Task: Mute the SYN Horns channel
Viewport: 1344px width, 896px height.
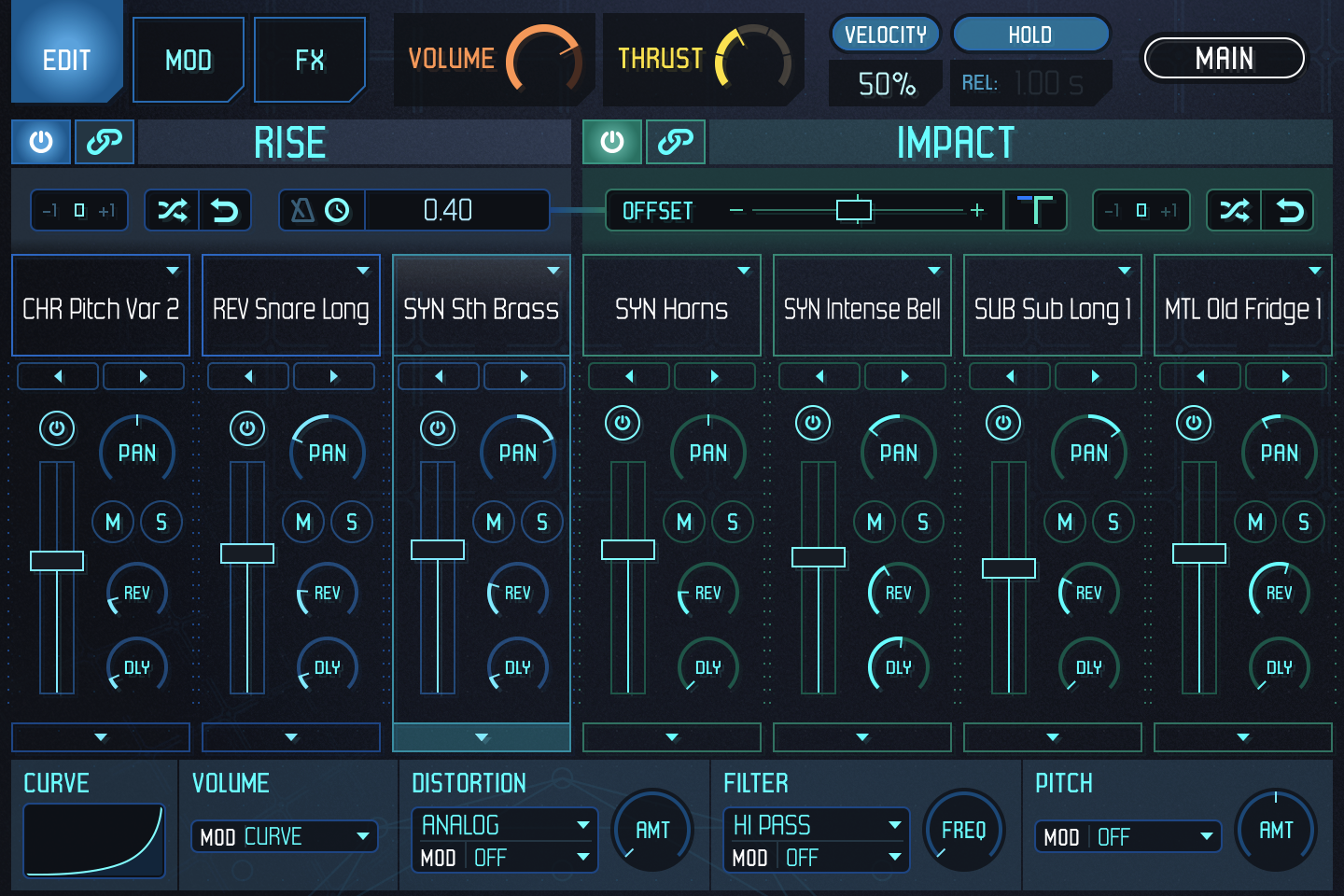Action: pos(684,522)
